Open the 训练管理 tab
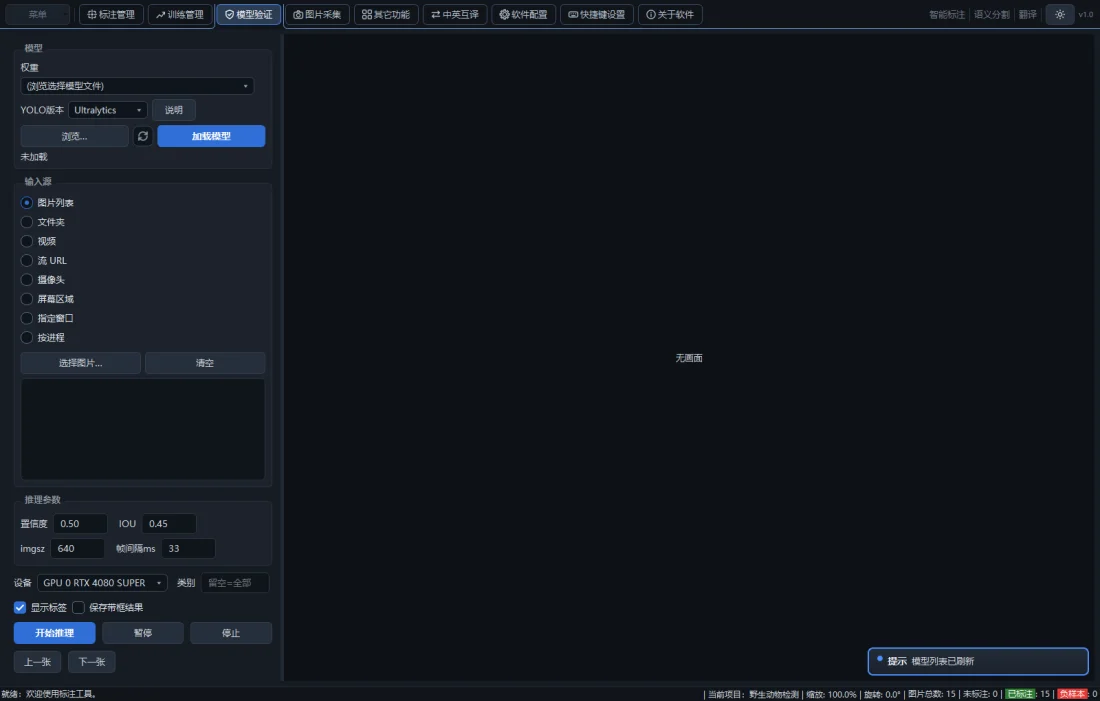The image size is (1100, 701). click(x=180, y=15)
